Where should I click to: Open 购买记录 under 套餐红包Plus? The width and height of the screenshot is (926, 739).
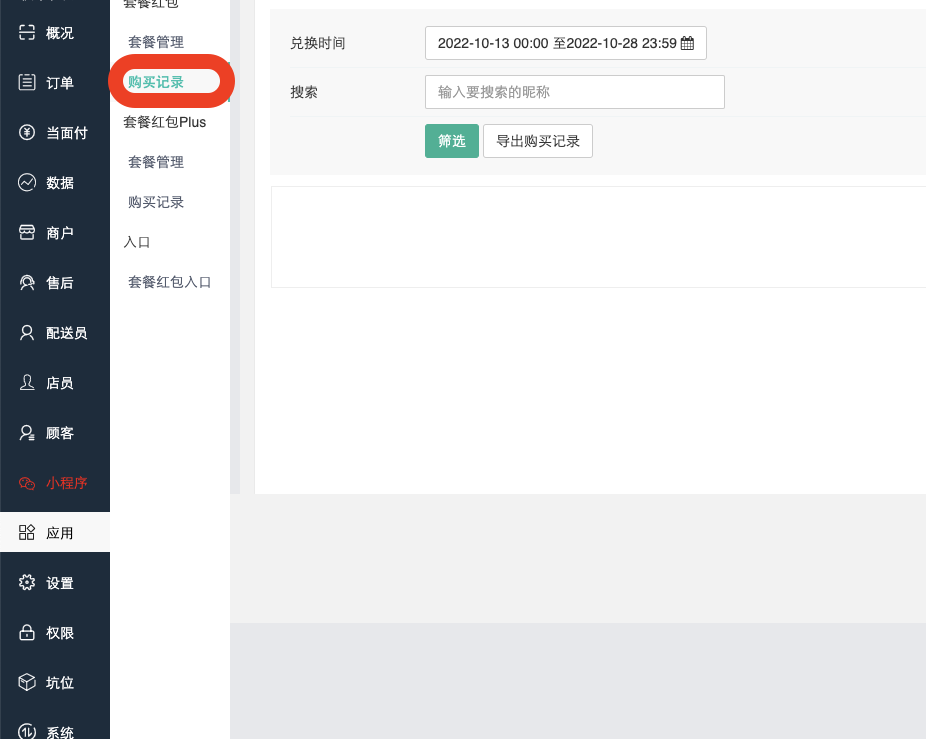tap(156, 202)
